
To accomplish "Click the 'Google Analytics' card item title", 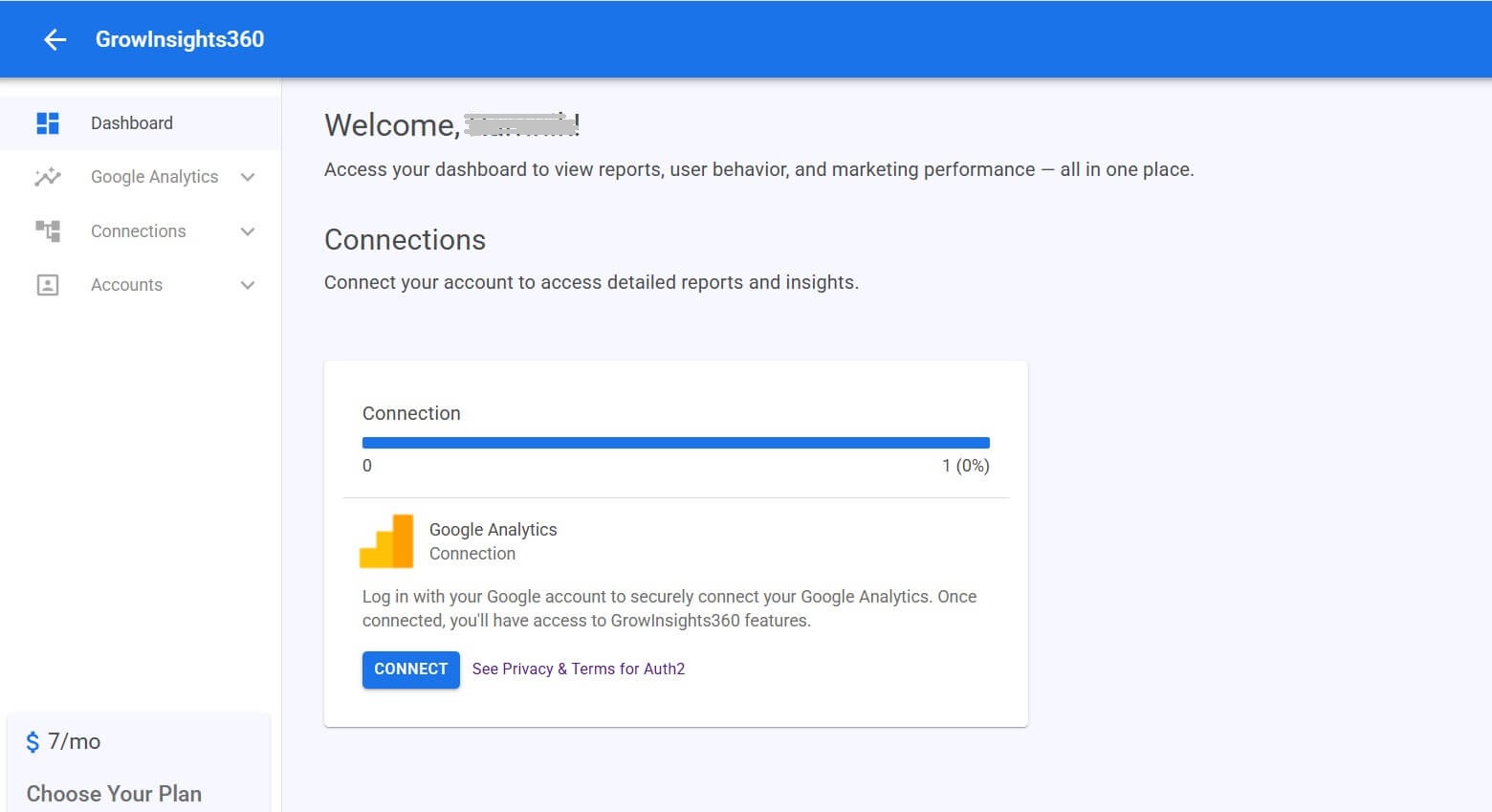I will [x=493, y=530].
